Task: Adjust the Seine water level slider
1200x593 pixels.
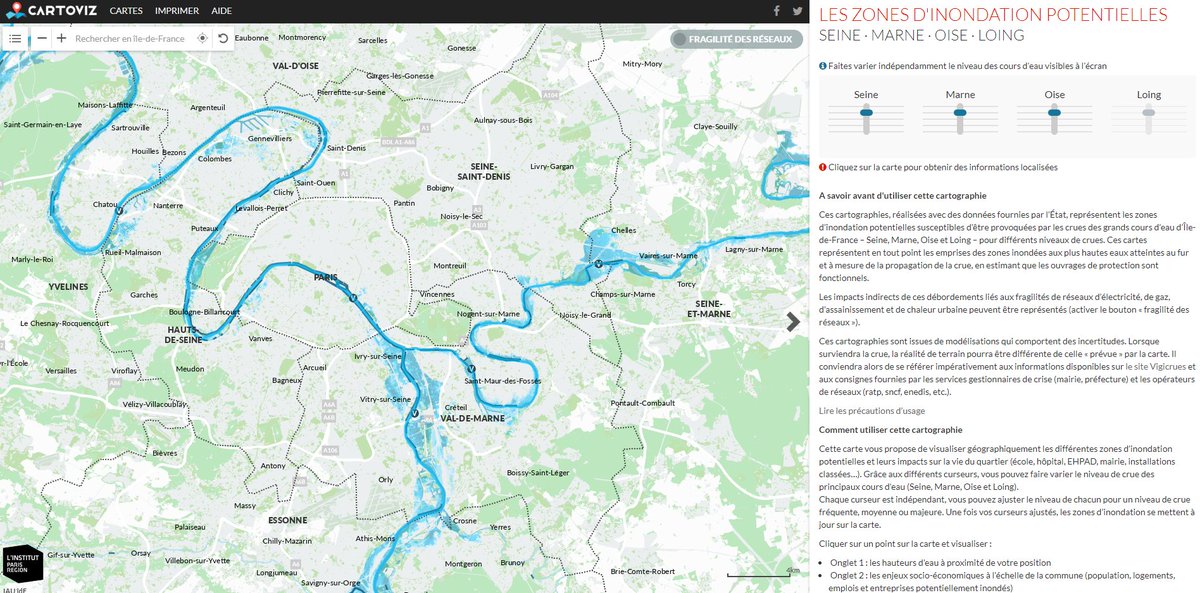Action: 864,113
